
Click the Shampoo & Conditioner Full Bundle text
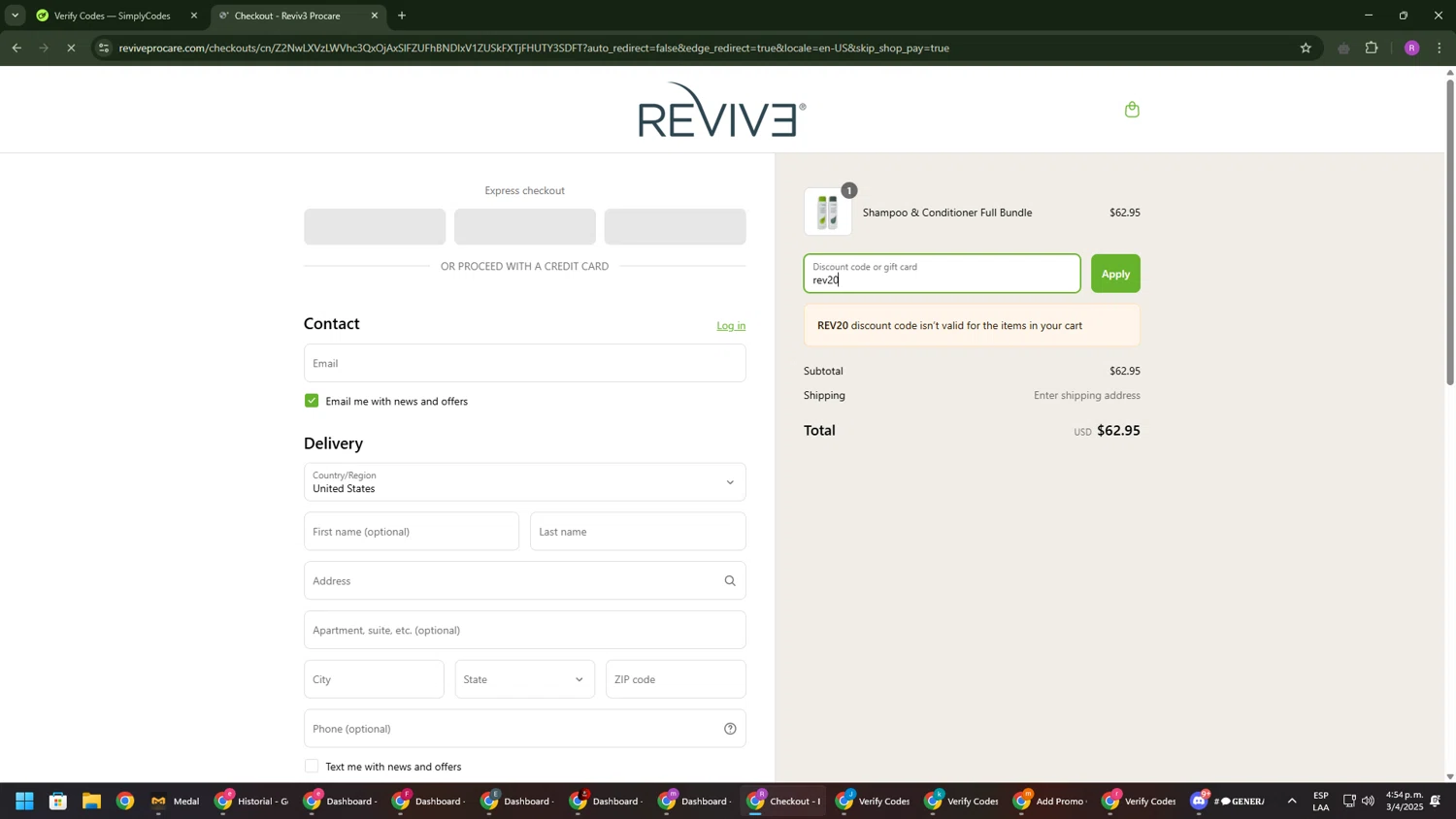947,213
